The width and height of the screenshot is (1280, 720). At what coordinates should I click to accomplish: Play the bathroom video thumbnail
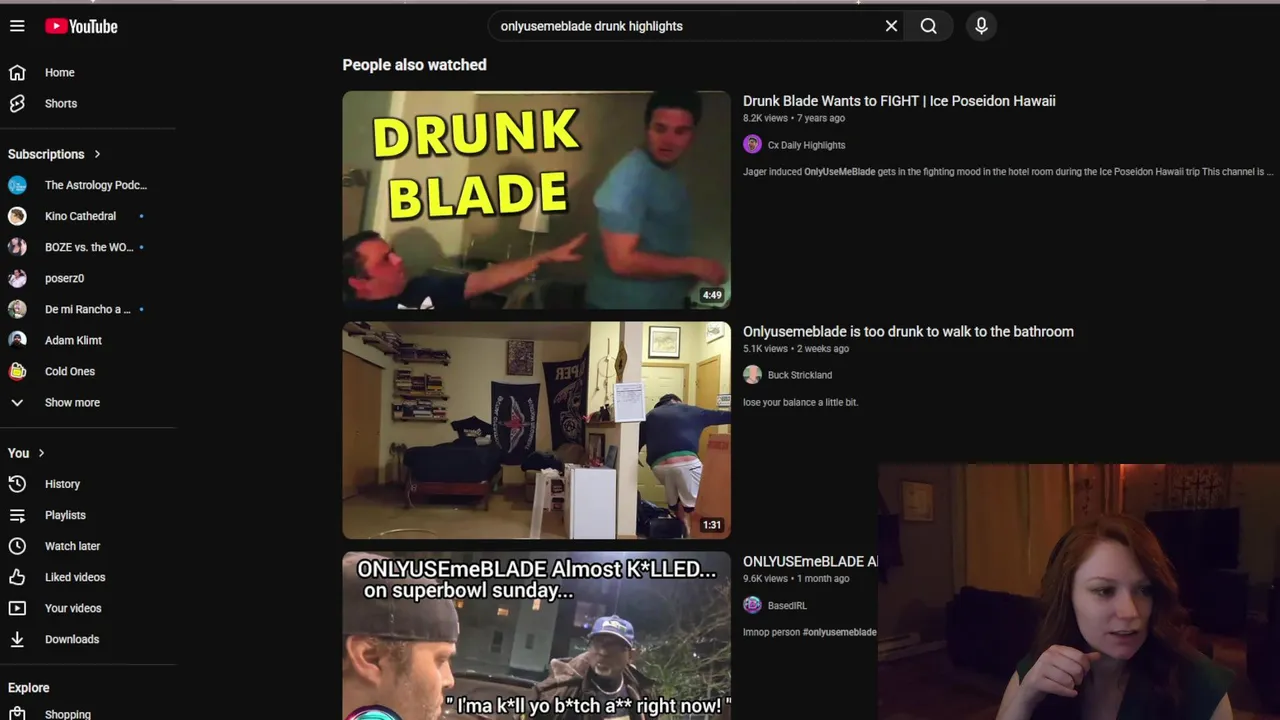point(536,430)
